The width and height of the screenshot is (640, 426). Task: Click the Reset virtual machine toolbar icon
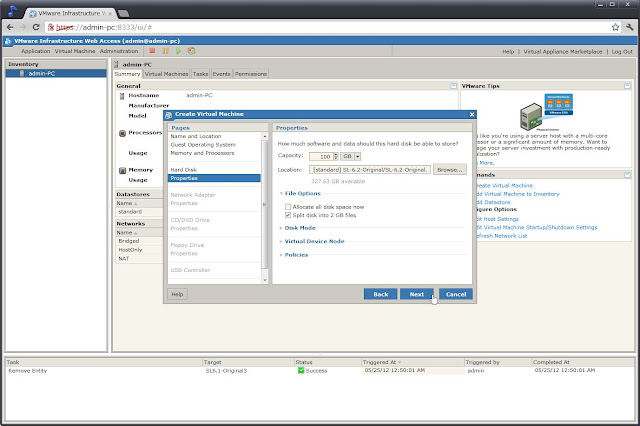point(191,51)
